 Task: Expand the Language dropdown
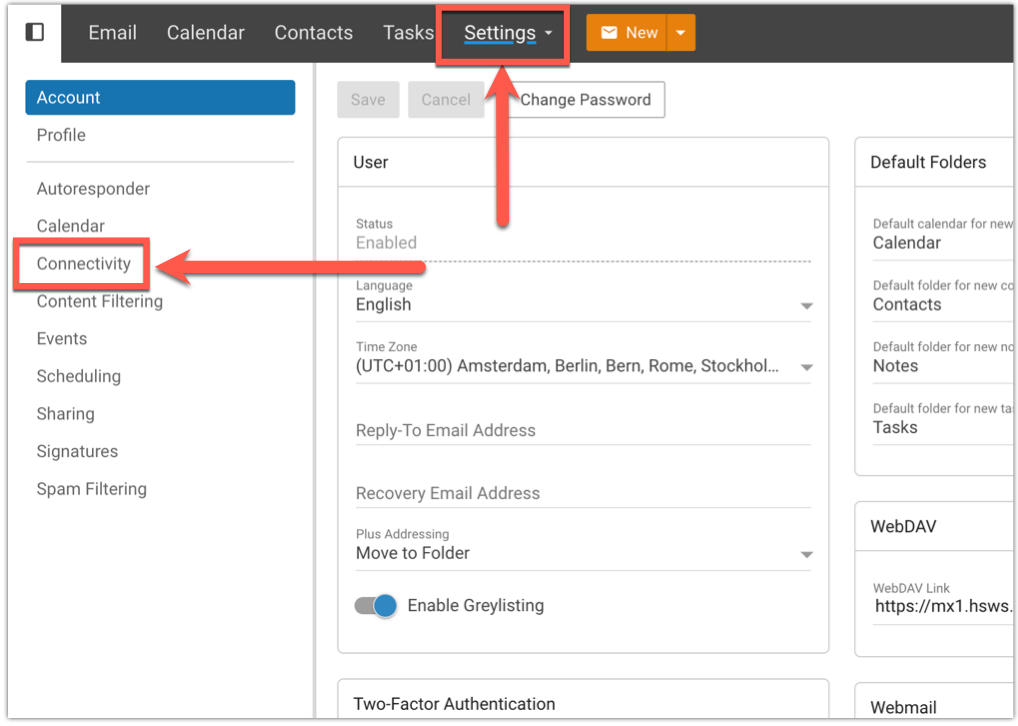tap(806, 305)
